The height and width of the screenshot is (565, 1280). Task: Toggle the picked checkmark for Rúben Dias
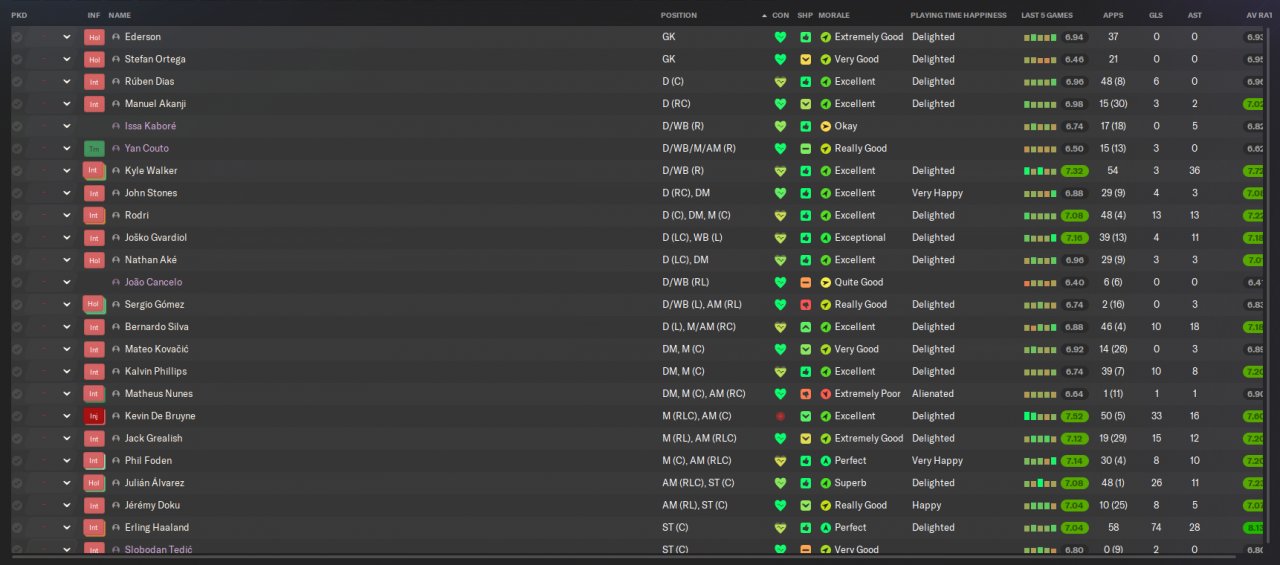pyautogui.click(x=17, y=82)
